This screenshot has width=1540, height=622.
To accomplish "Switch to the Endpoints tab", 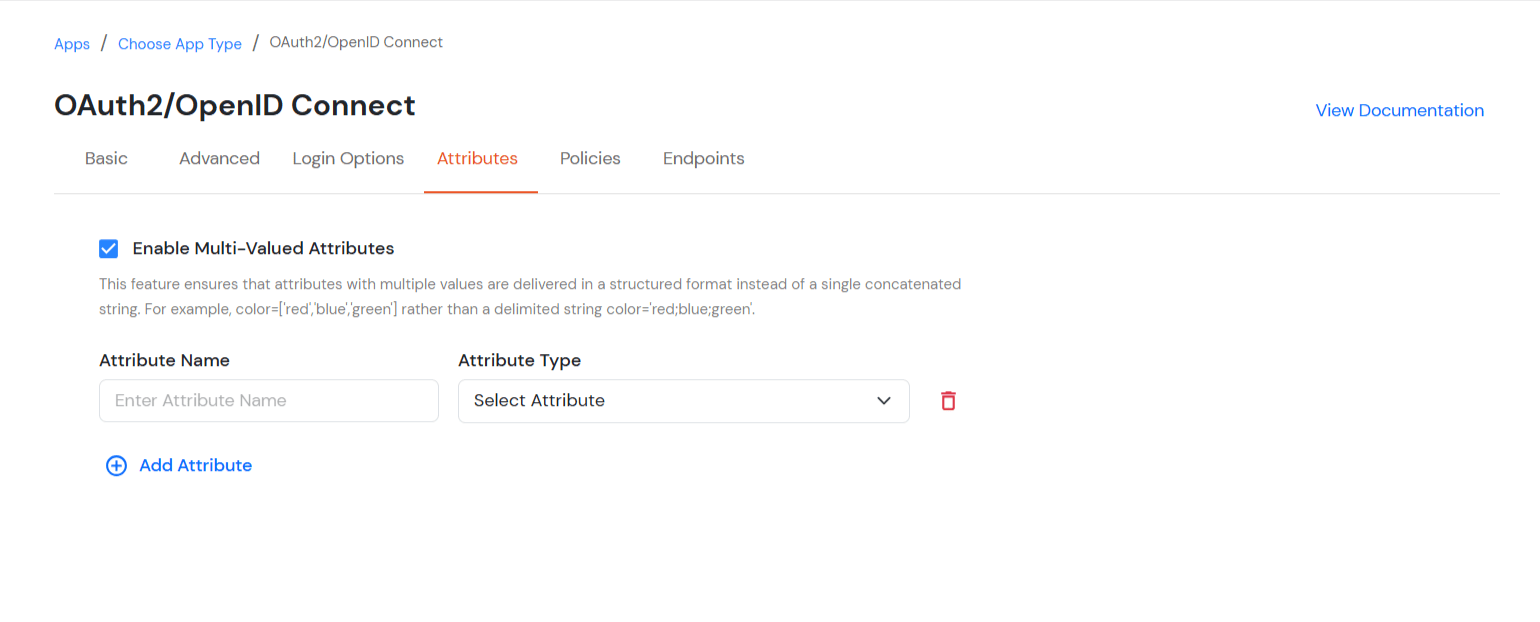I will pyautogui.click(x=703, y=158).
